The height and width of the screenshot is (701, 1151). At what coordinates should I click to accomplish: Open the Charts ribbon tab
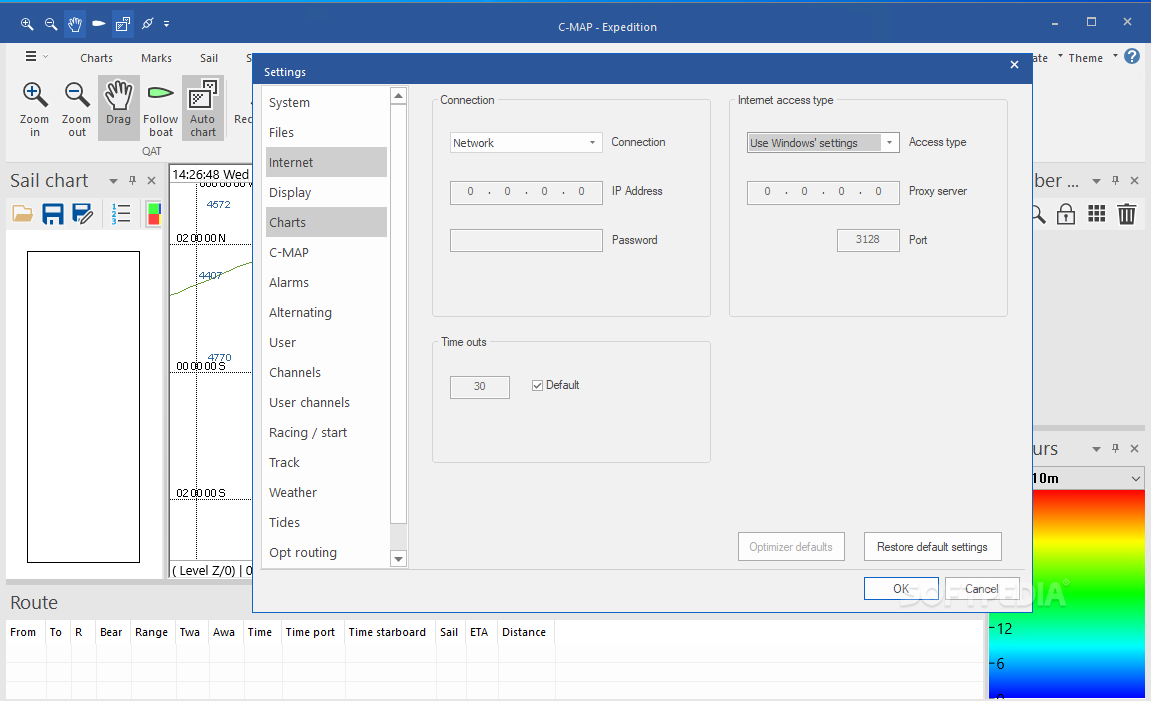(96, 58)
